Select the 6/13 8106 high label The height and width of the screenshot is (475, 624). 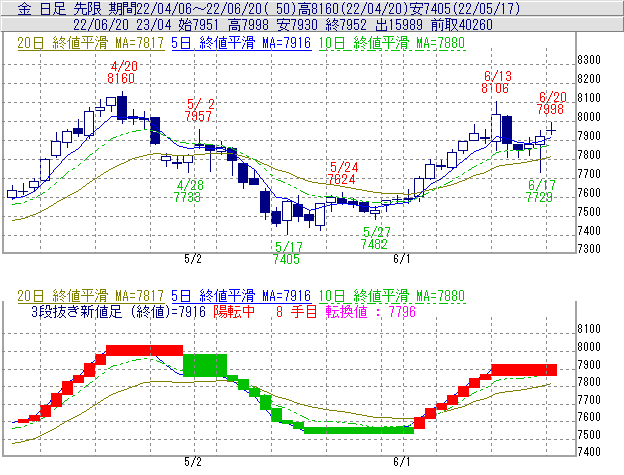[495, 82]
